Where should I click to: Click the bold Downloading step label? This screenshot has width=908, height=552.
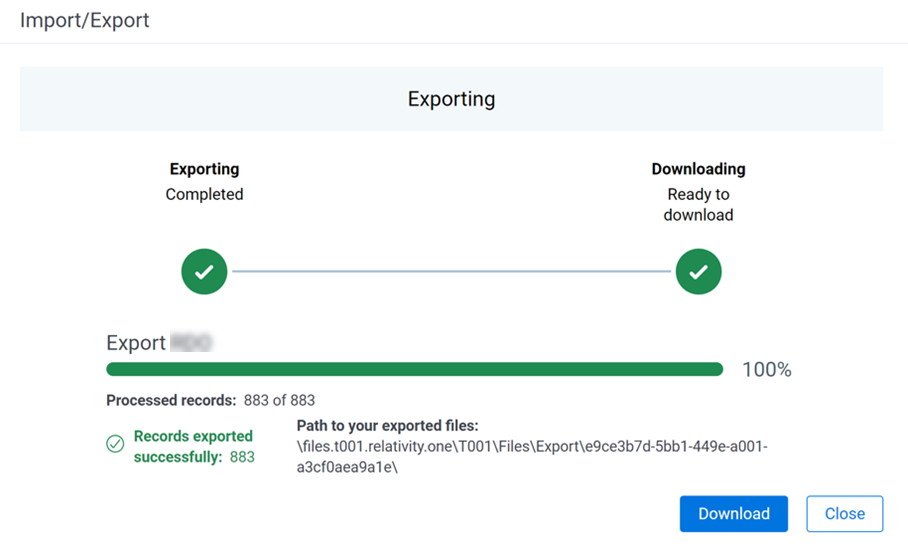click(698, 169)
